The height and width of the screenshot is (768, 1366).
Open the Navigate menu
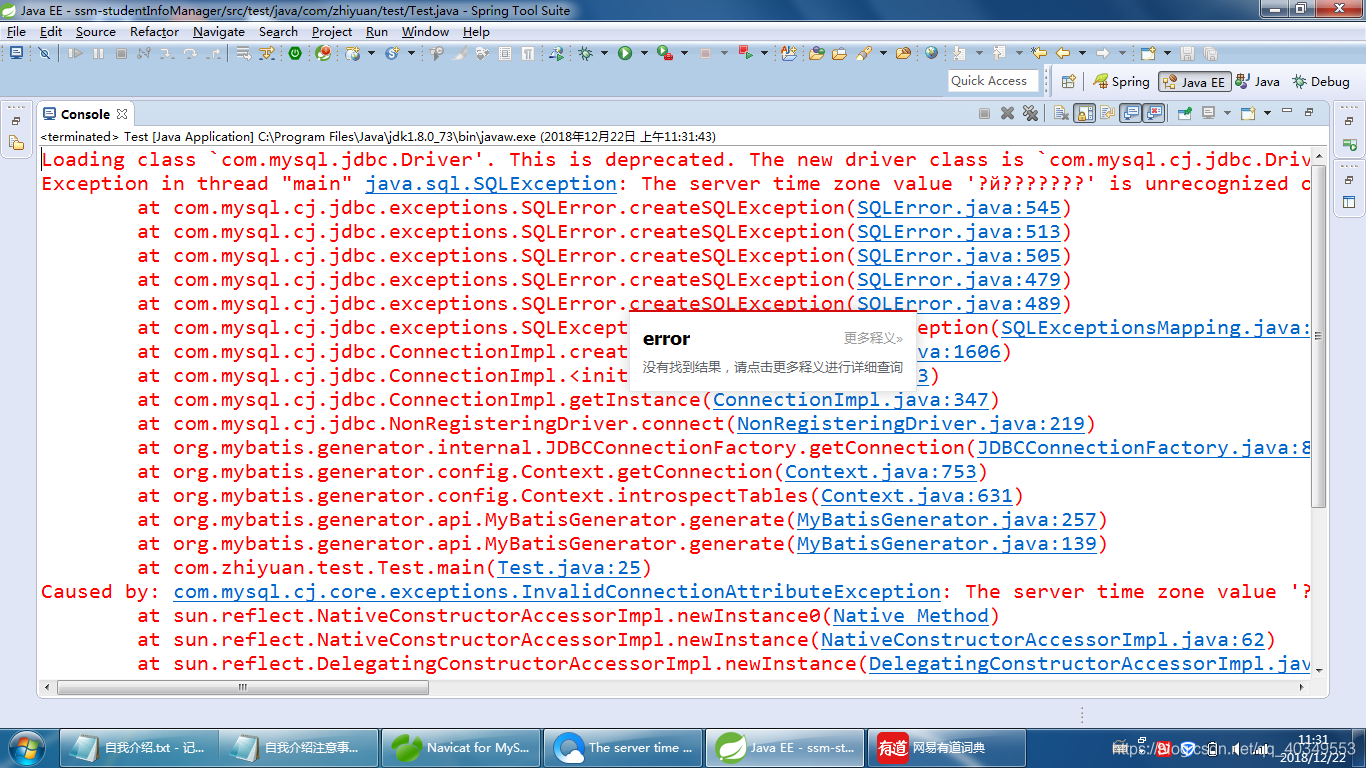coord(219,31)
